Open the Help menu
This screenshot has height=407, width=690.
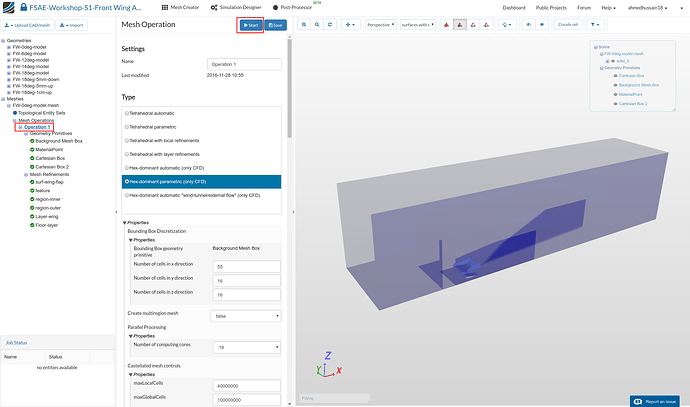(608, 7)
